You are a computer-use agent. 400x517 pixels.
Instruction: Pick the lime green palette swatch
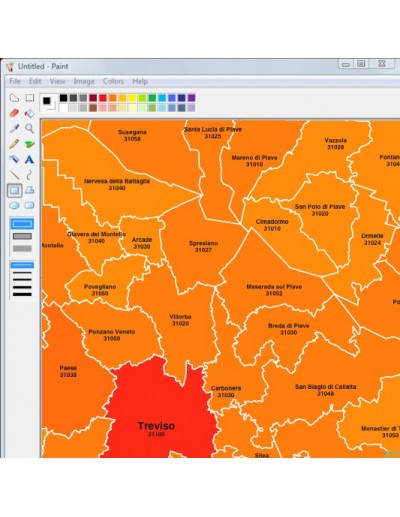142,98
